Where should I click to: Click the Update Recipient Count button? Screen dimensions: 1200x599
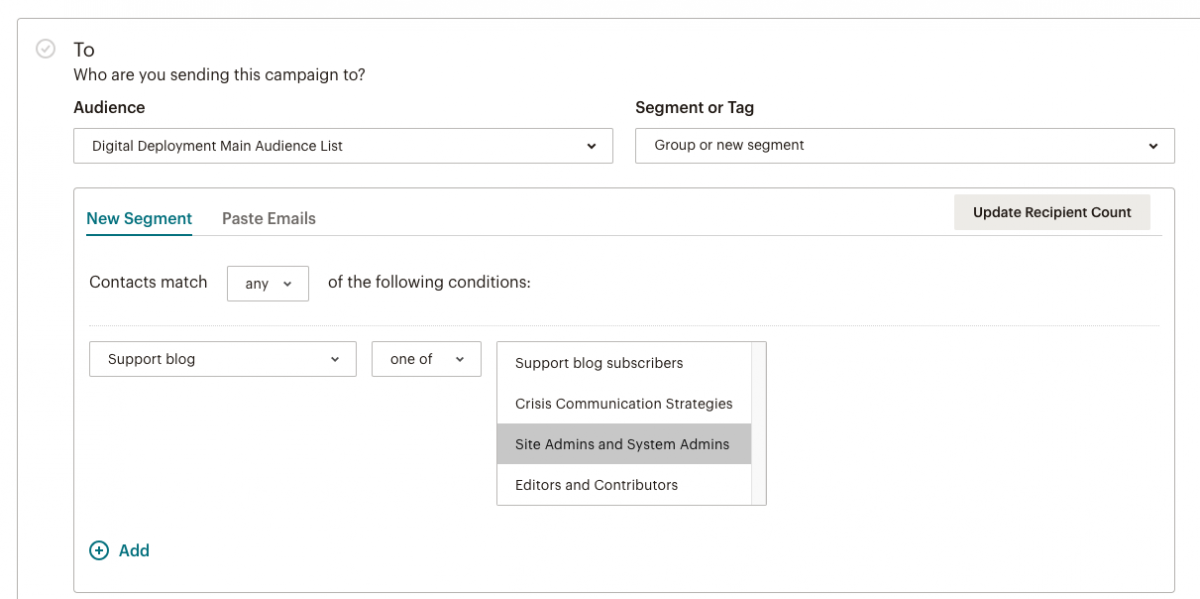[x=1052, y=212]
